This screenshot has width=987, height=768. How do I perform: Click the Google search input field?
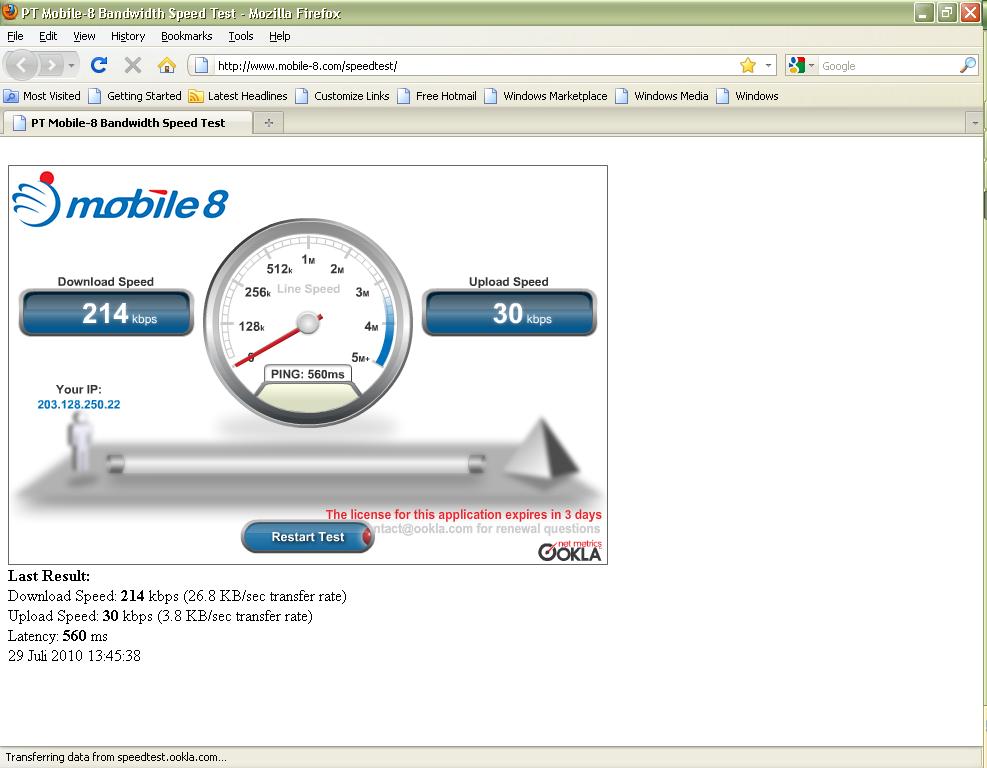click(888, 65)
